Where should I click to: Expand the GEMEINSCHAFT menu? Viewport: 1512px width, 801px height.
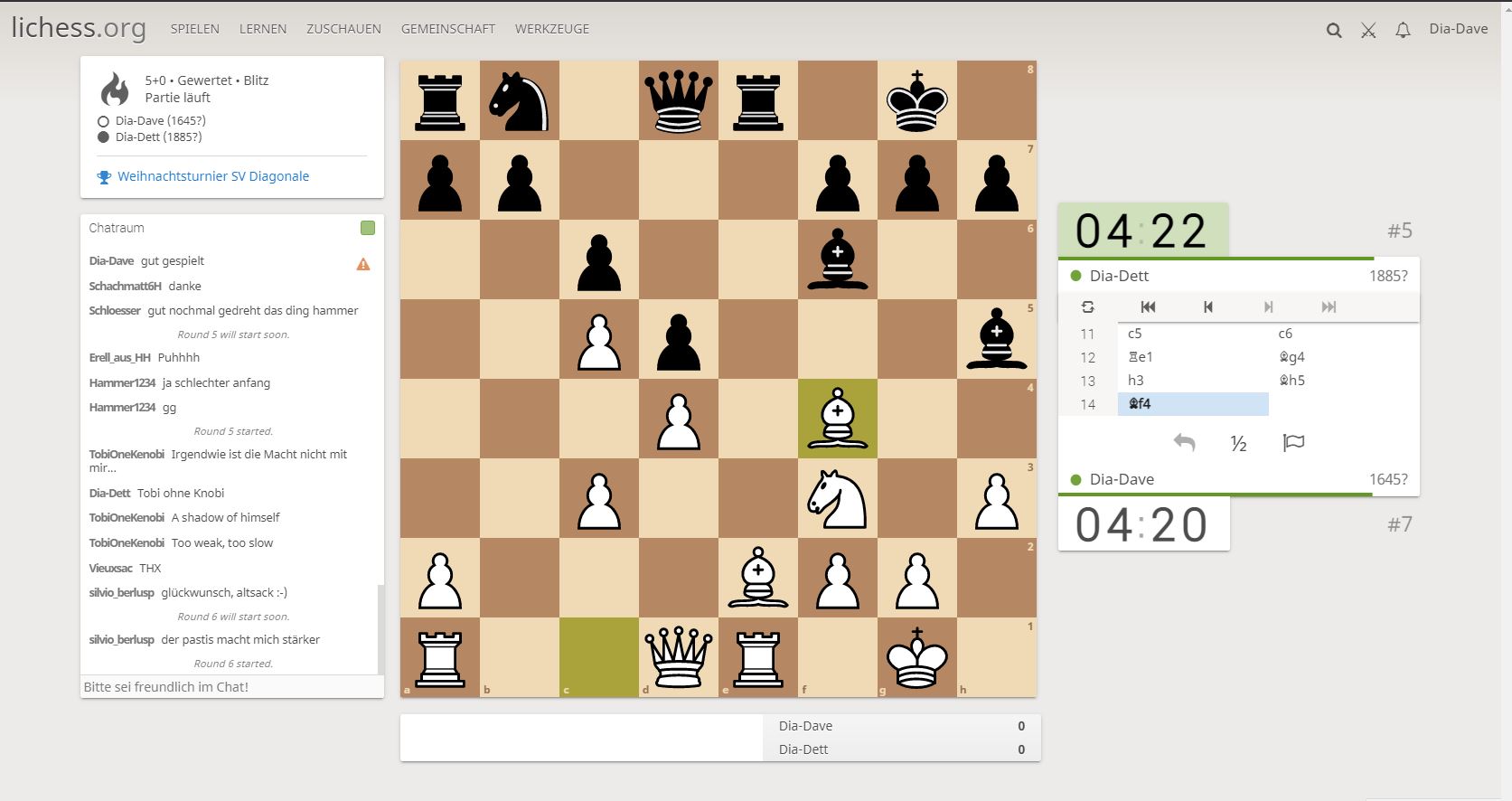448,29
